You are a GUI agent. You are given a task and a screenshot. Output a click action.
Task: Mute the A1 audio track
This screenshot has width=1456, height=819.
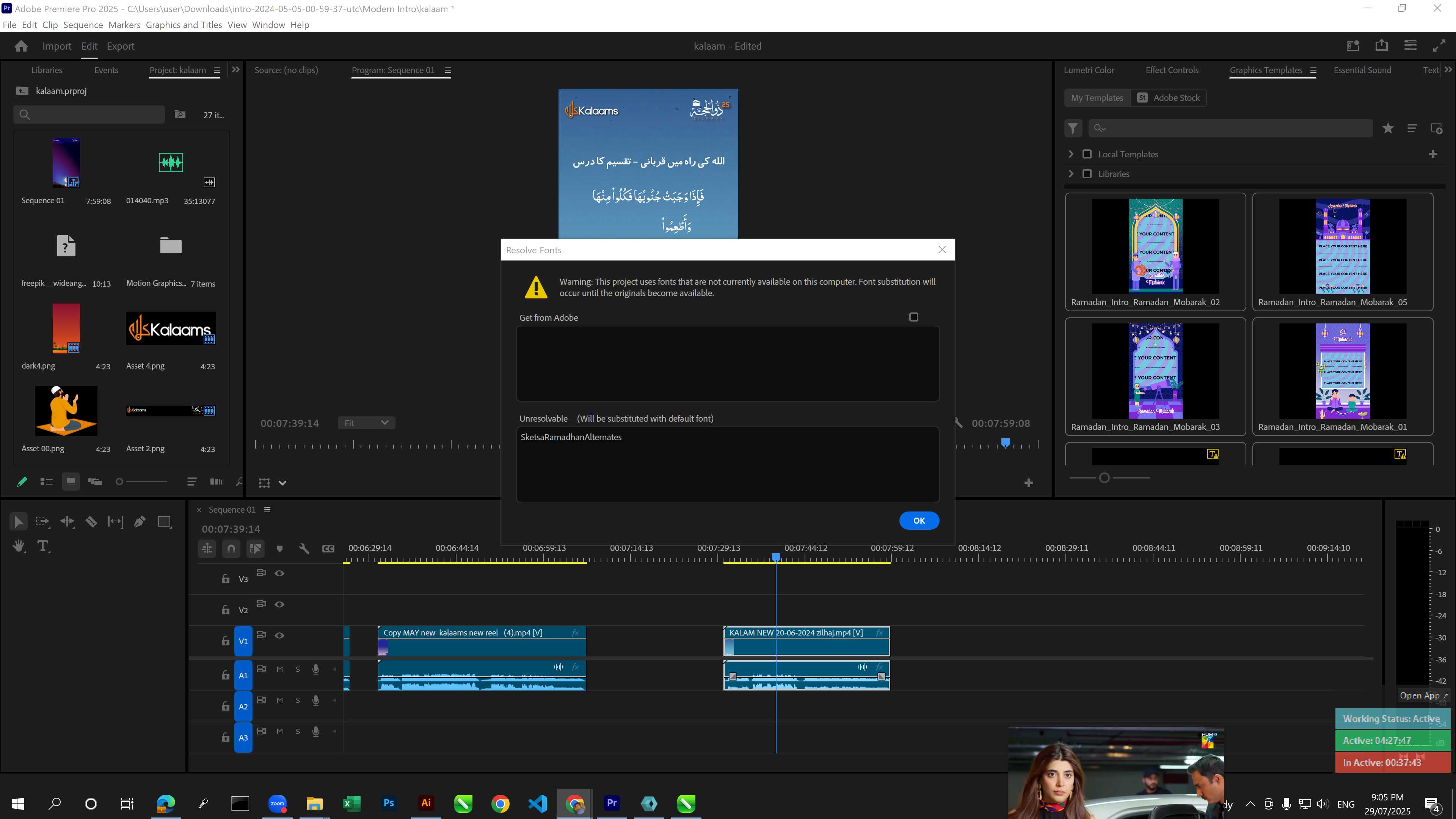[x=279, y=669]
